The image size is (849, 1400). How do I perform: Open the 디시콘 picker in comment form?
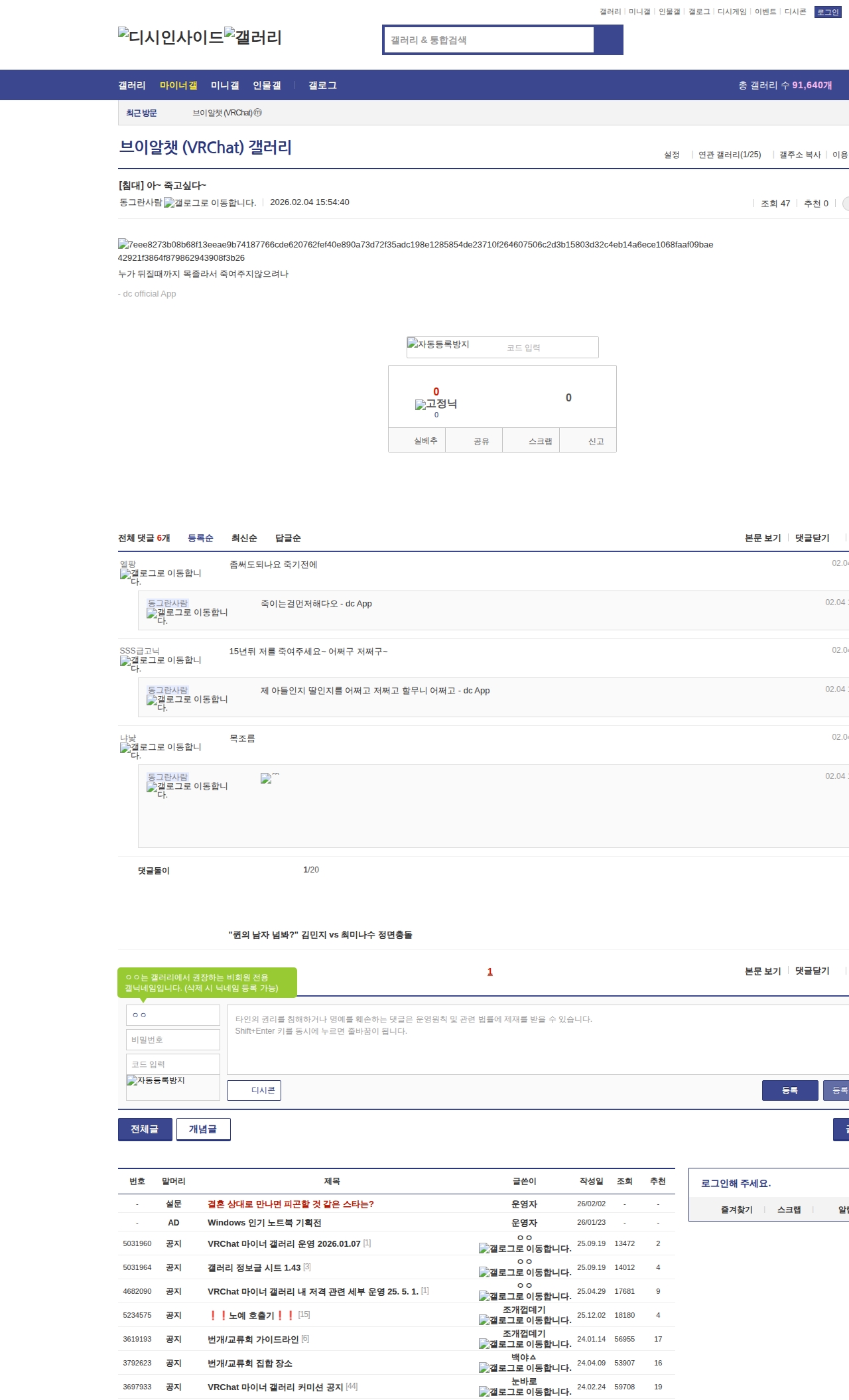(x=254, y=1090)
